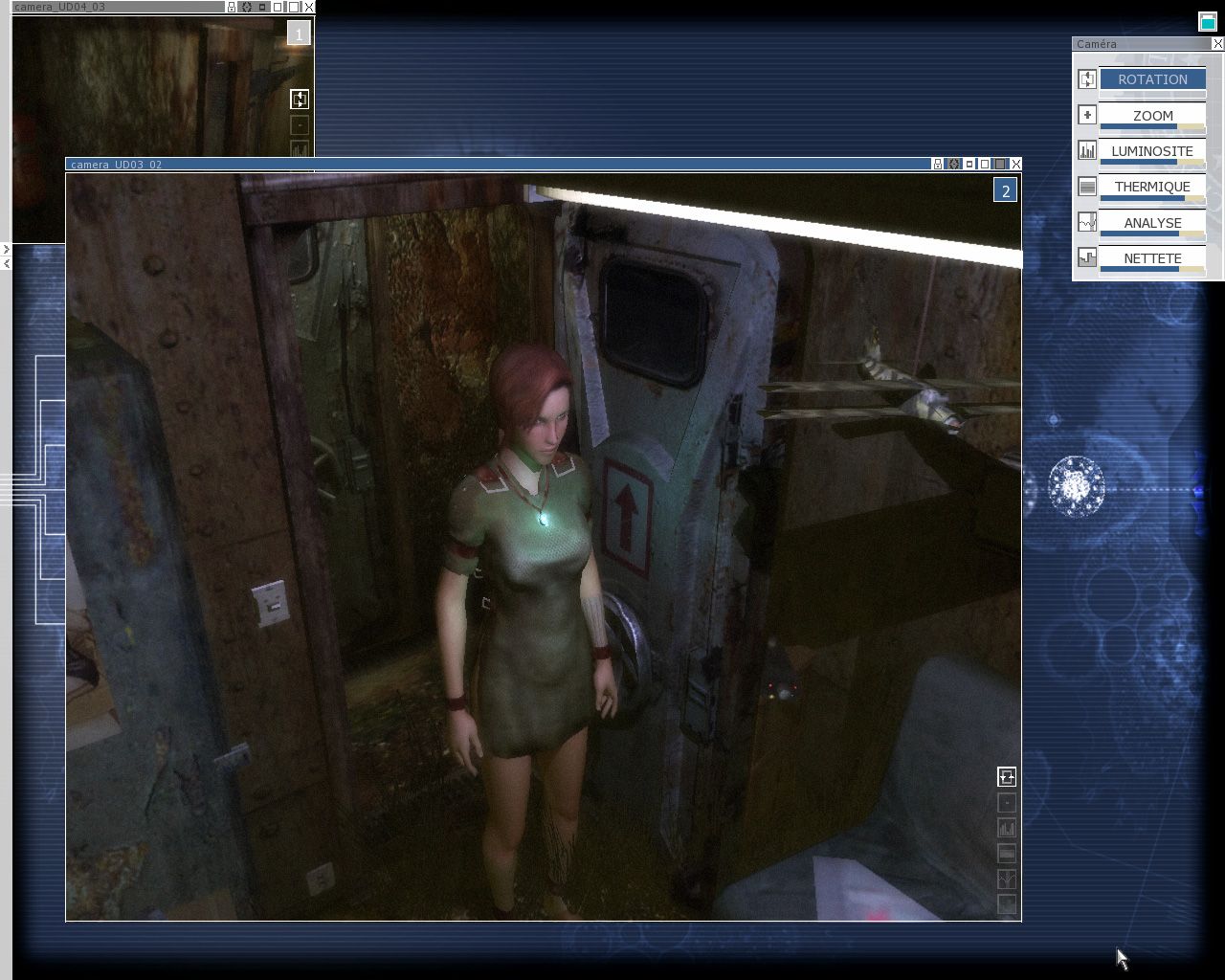Select the camera_UD03_02 title bar
The height and width of the screenshot is (980, 1225).
click(x=498, y=164)
